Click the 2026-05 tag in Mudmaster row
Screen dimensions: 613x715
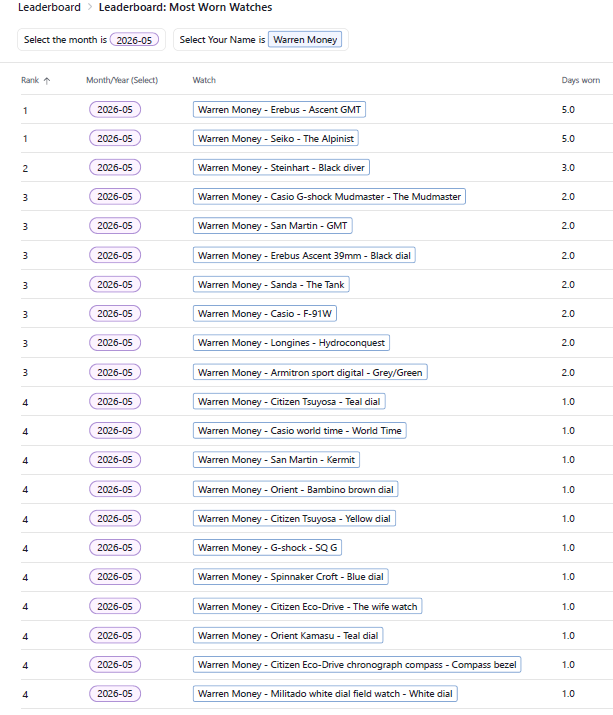click(115, 197)
